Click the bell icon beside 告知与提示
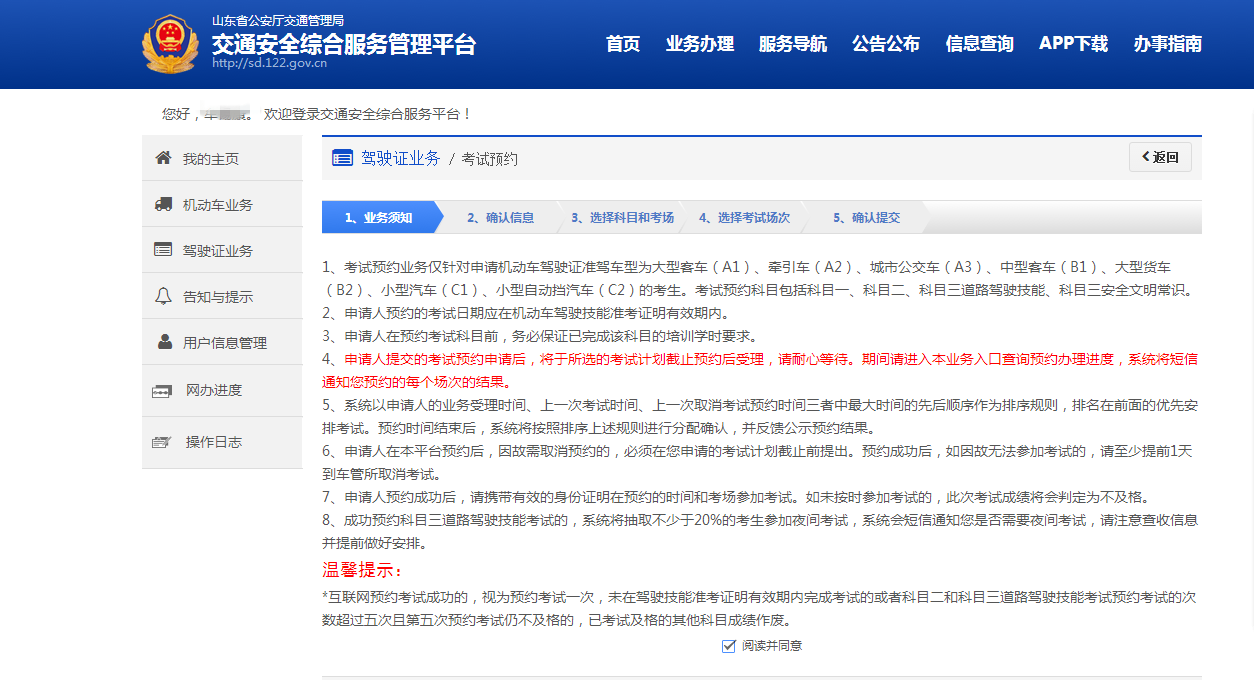1254x680 pixels. click(x=163, y=296)
